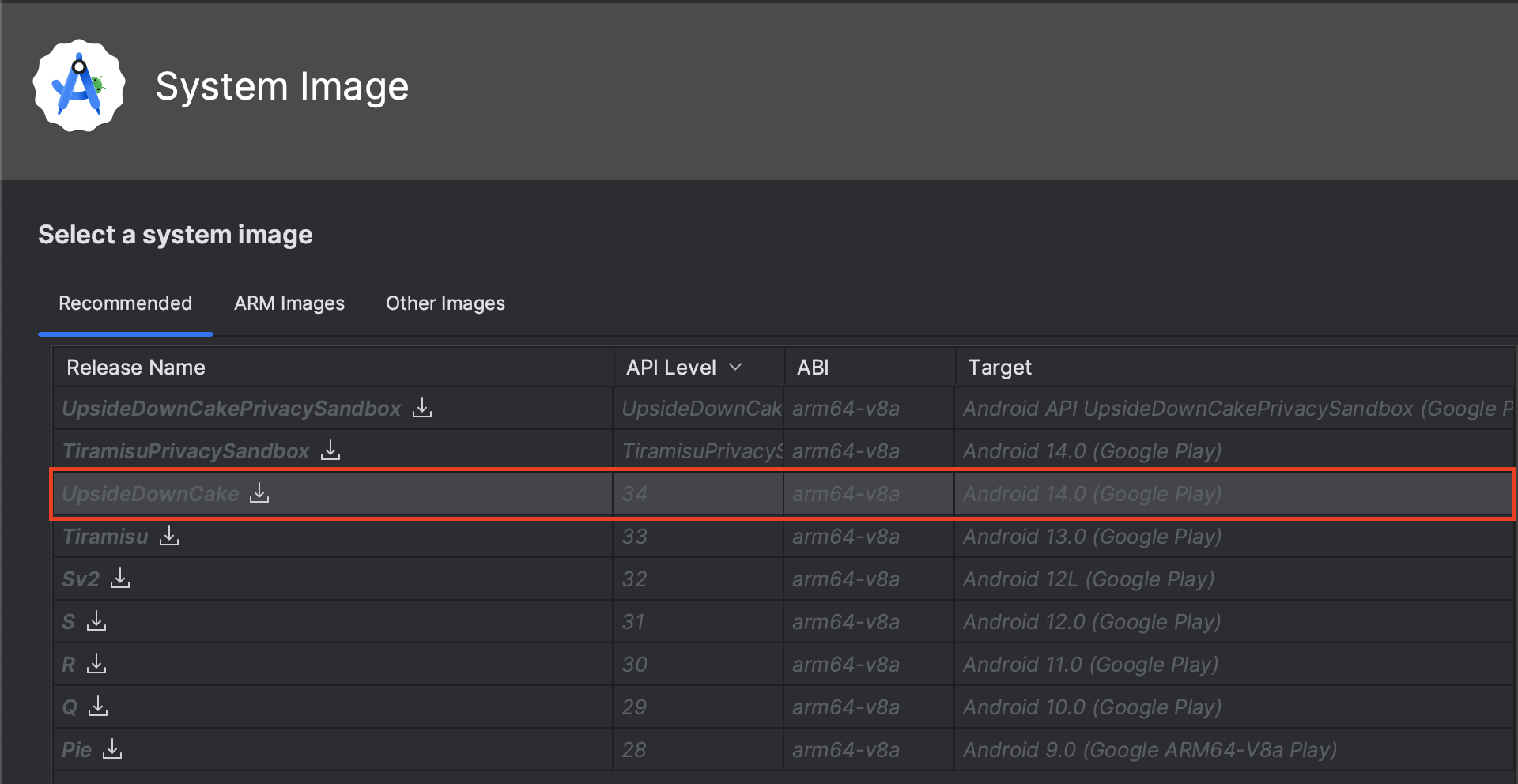
Task: Download the Tiramisu system image
Action: coord(169,536)
